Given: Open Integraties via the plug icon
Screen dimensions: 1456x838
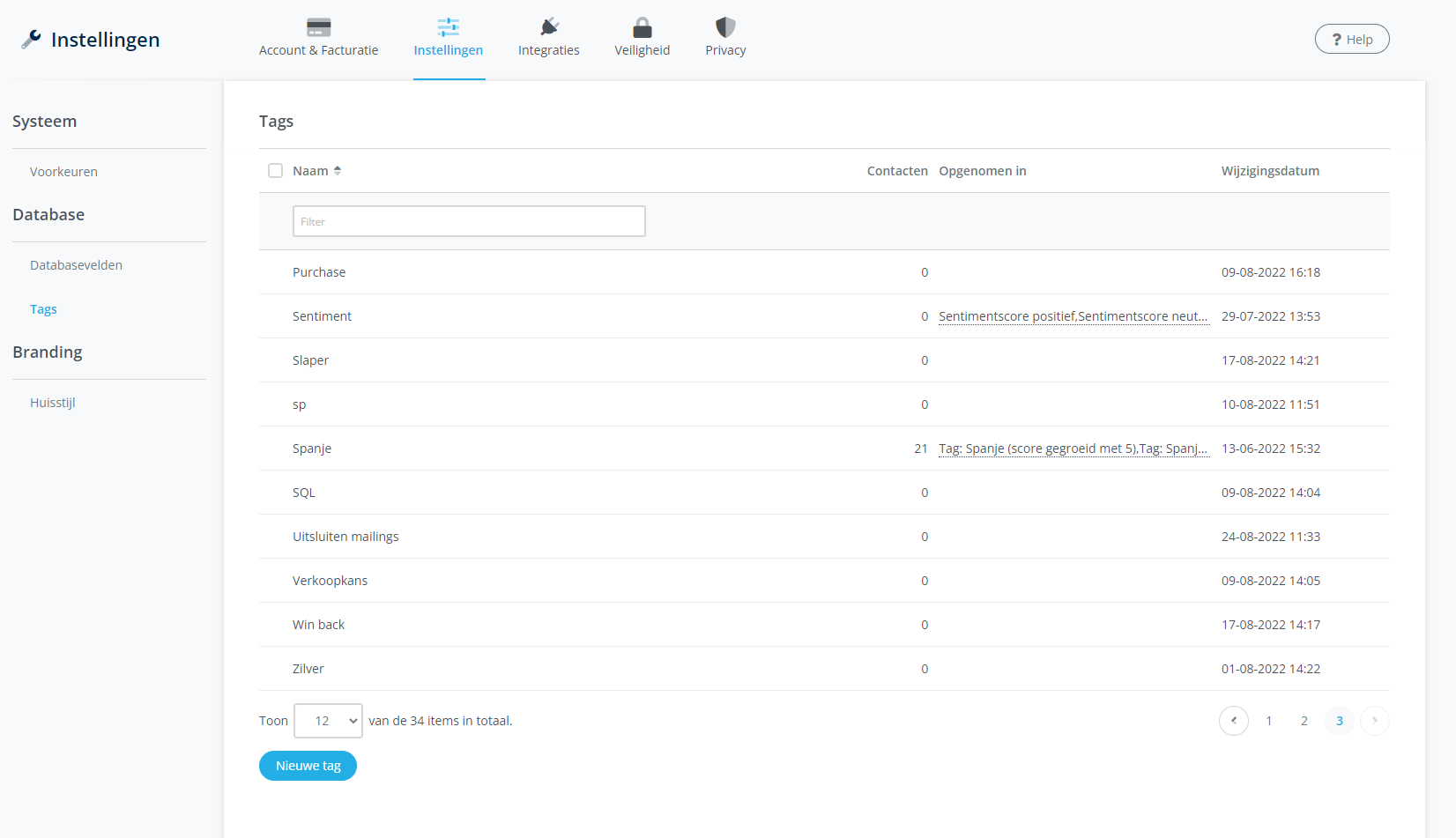Looking at the screenshot, I should point(549,27).
